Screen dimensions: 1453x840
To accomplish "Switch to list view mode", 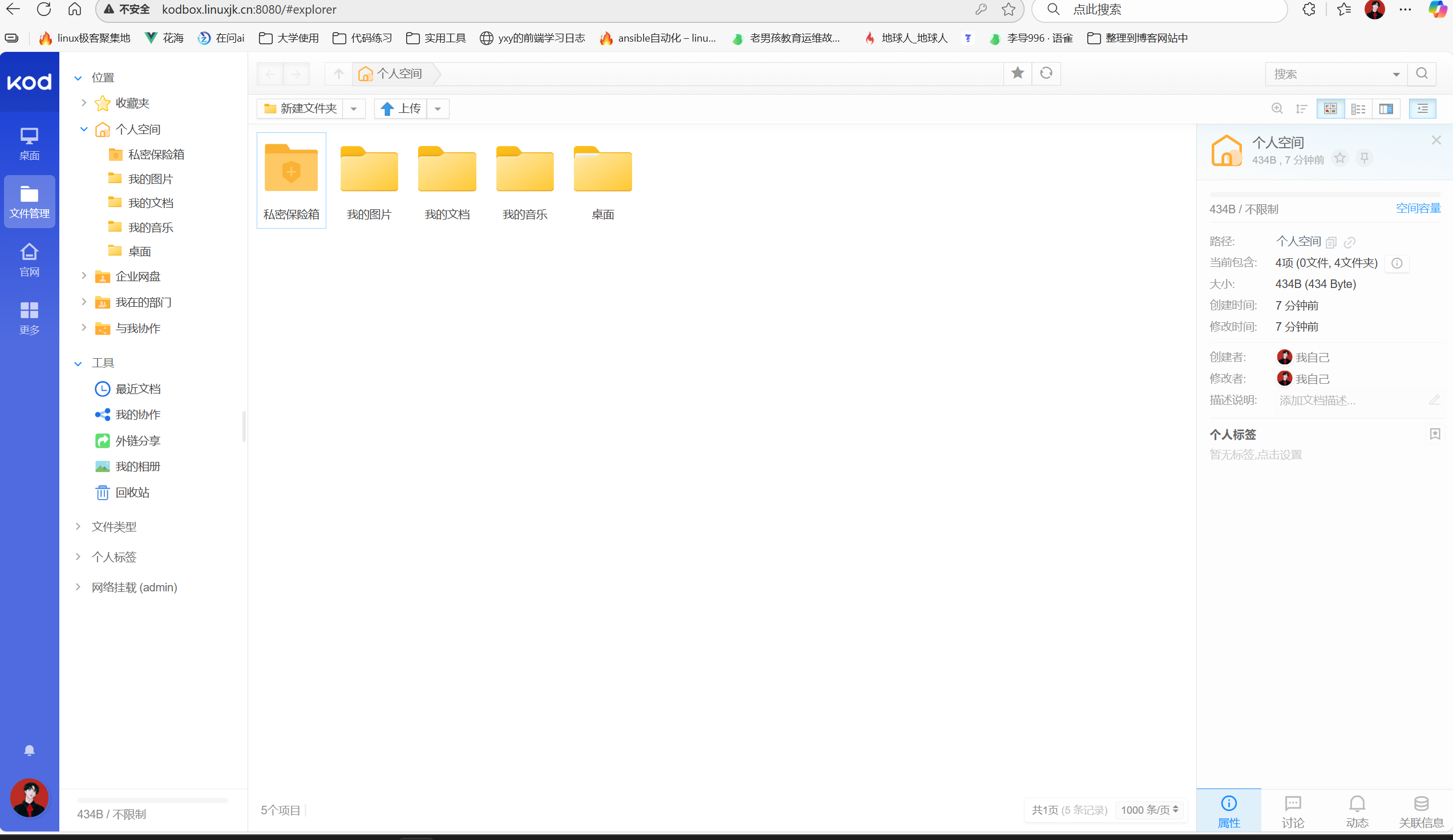I will (1358, 108).
